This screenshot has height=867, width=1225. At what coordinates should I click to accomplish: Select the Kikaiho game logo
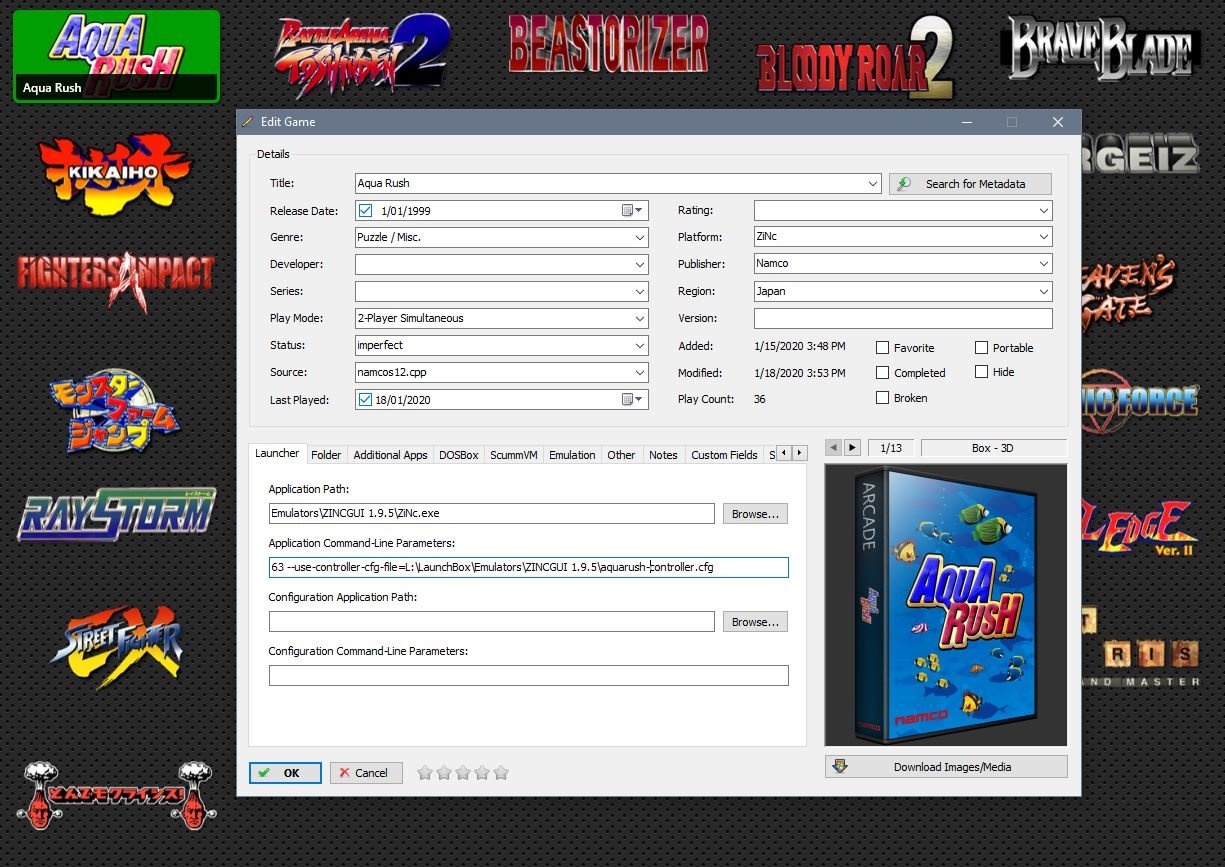pos(115,172)
